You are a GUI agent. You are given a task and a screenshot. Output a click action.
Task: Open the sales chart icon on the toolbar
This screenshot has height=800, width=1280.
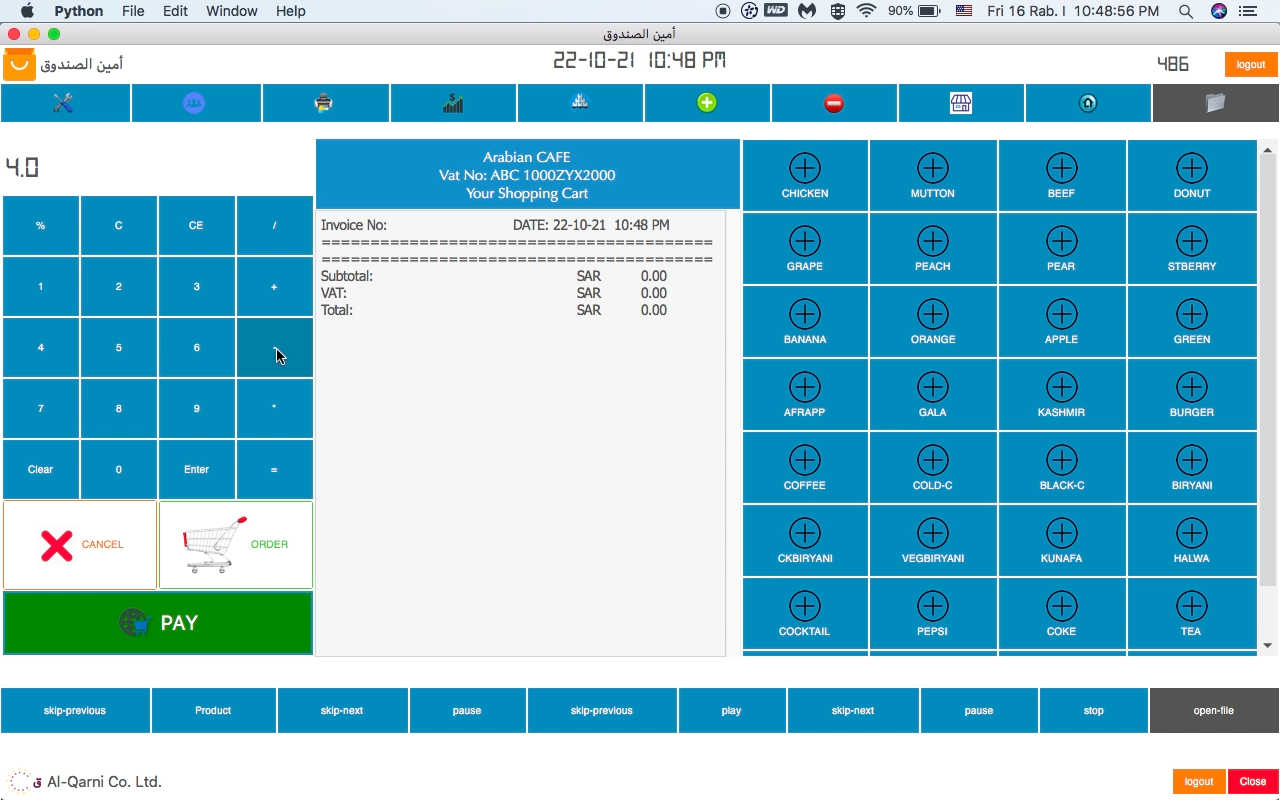coord(453,102)
